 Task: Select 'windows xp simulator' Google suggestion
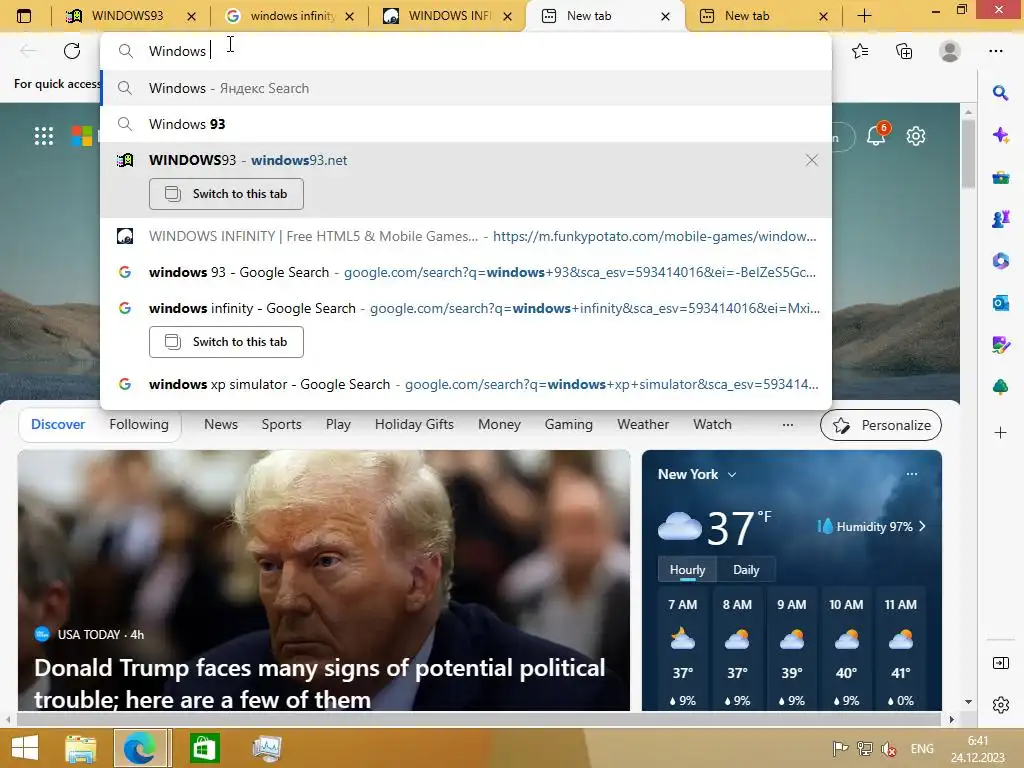click(466, 385)
